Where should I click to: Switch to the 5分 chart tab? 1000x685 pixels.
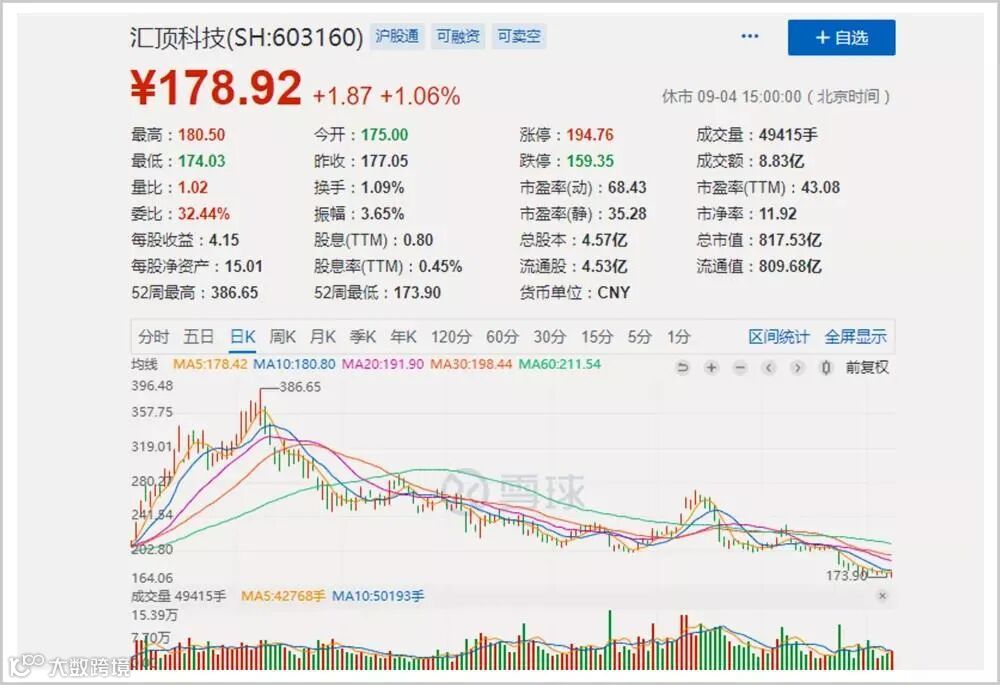(640, 337)
